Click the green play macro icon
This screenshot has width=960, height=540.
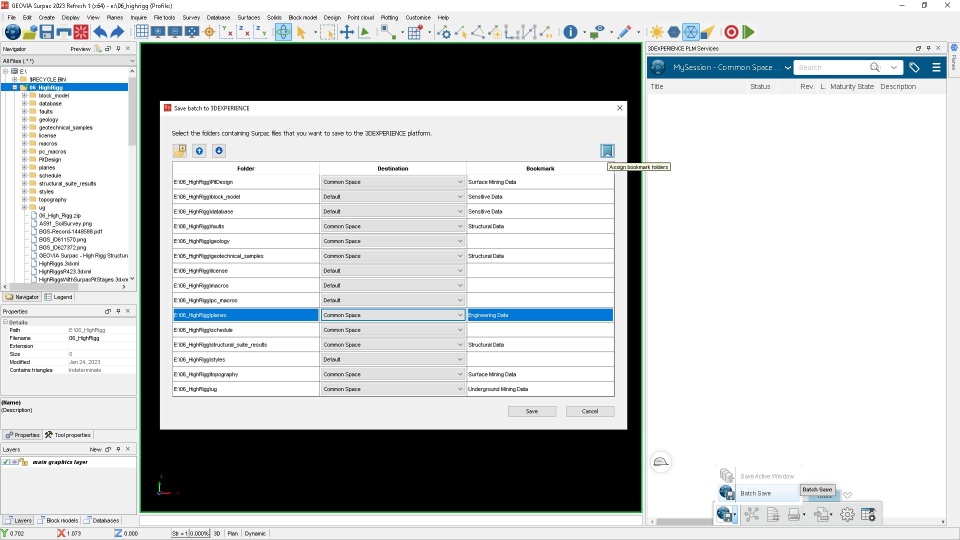click(748, 32)
